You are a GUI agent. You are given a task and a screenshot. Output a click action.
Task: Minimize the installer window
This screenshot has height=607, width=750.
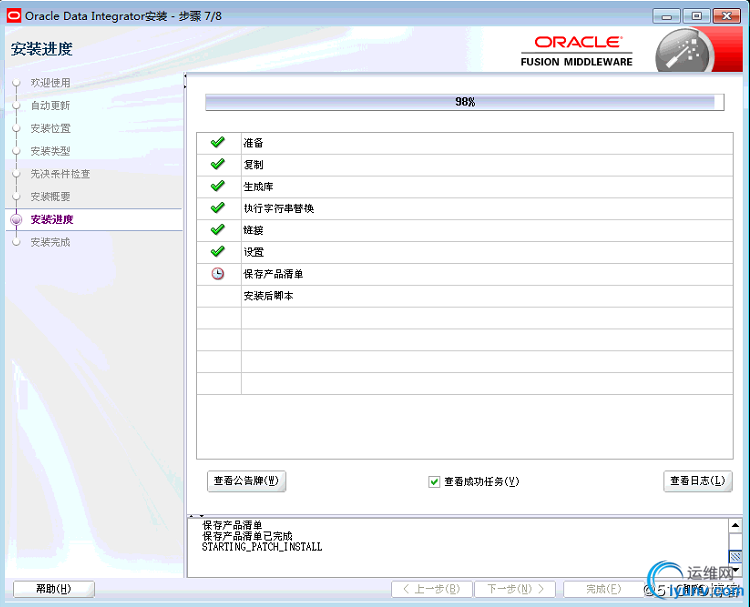(666, 16)
